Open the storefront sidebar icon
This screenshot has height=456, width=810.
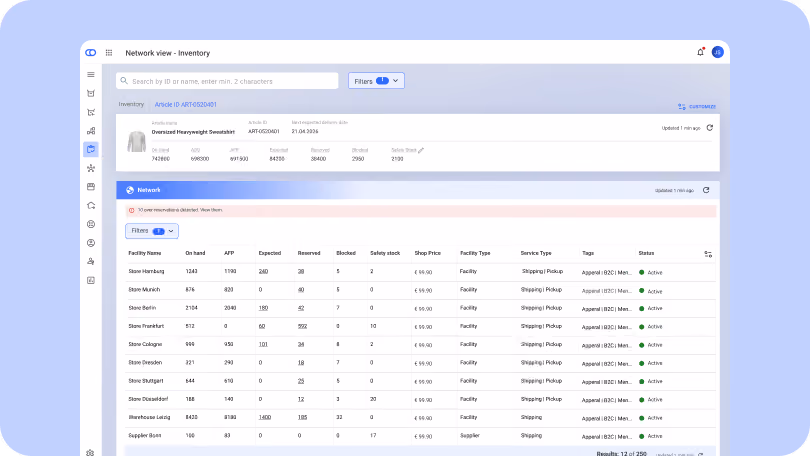pyautogui.click(x=91, y=187)
